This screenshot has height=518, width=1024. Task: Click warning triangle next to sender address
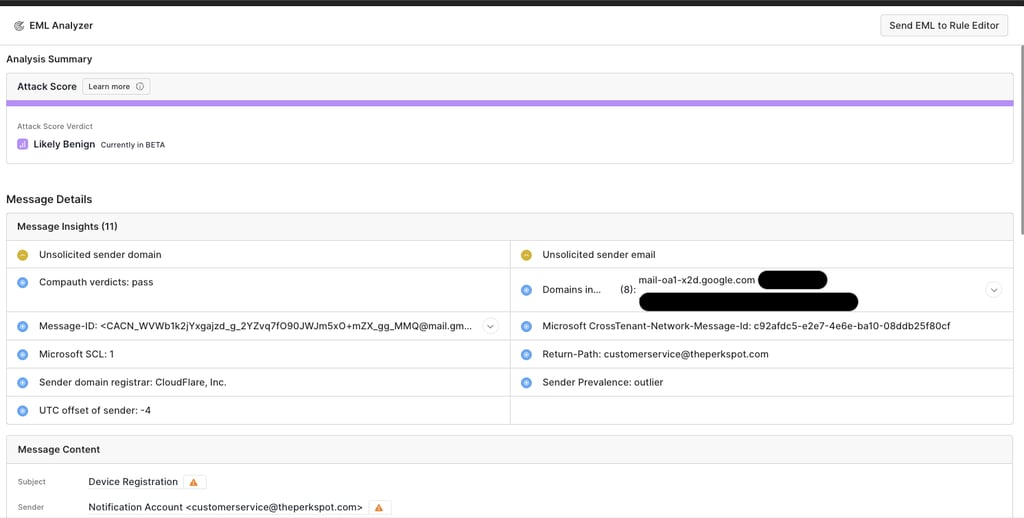click(x=379, y=508)
